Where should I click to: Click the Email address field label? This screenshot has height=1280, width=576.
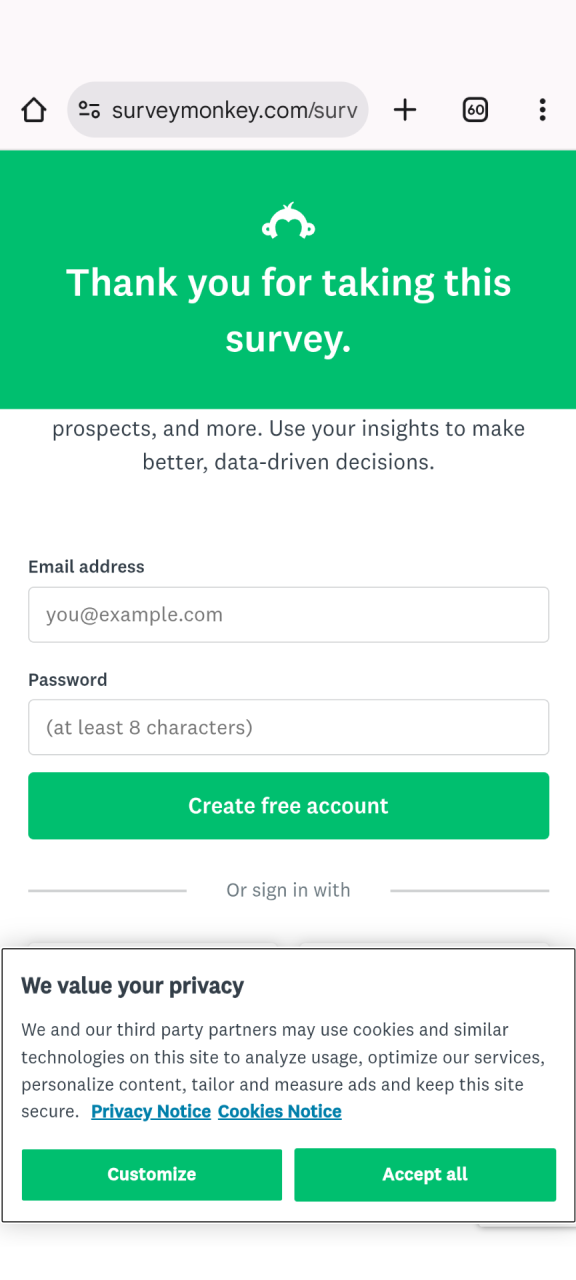pyautogui.click(x=86, y=567)
